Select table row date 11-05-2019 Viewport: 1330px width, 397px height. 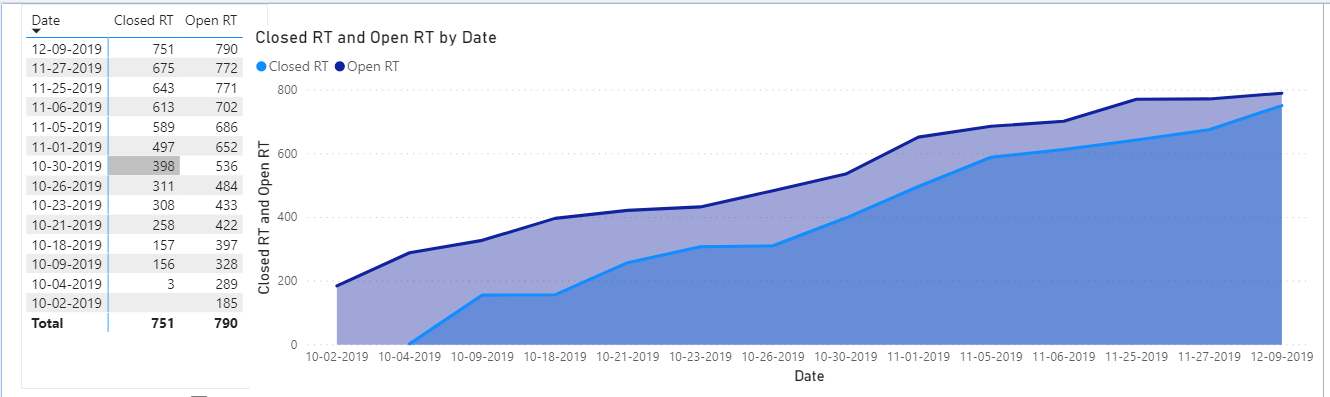(67, 127)
